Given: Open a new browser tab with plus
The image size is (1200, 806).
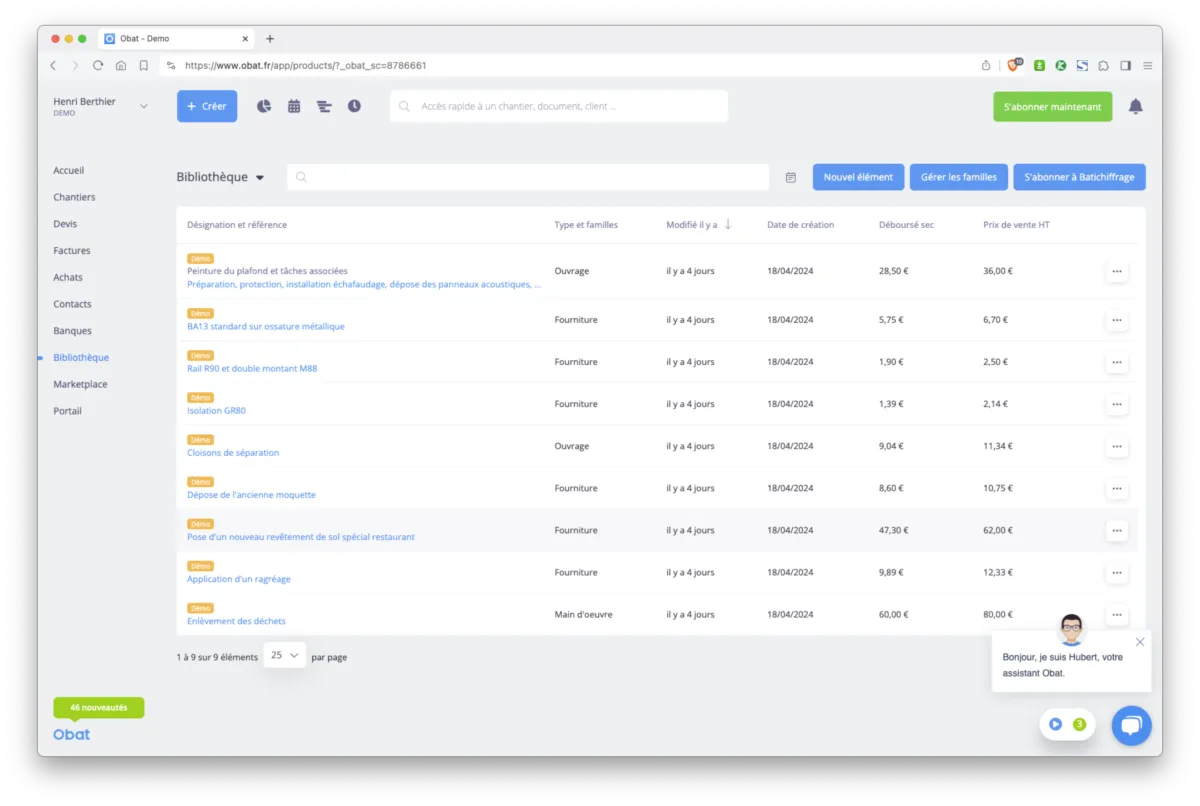Looking at the screenshot, I should (270, 39).
